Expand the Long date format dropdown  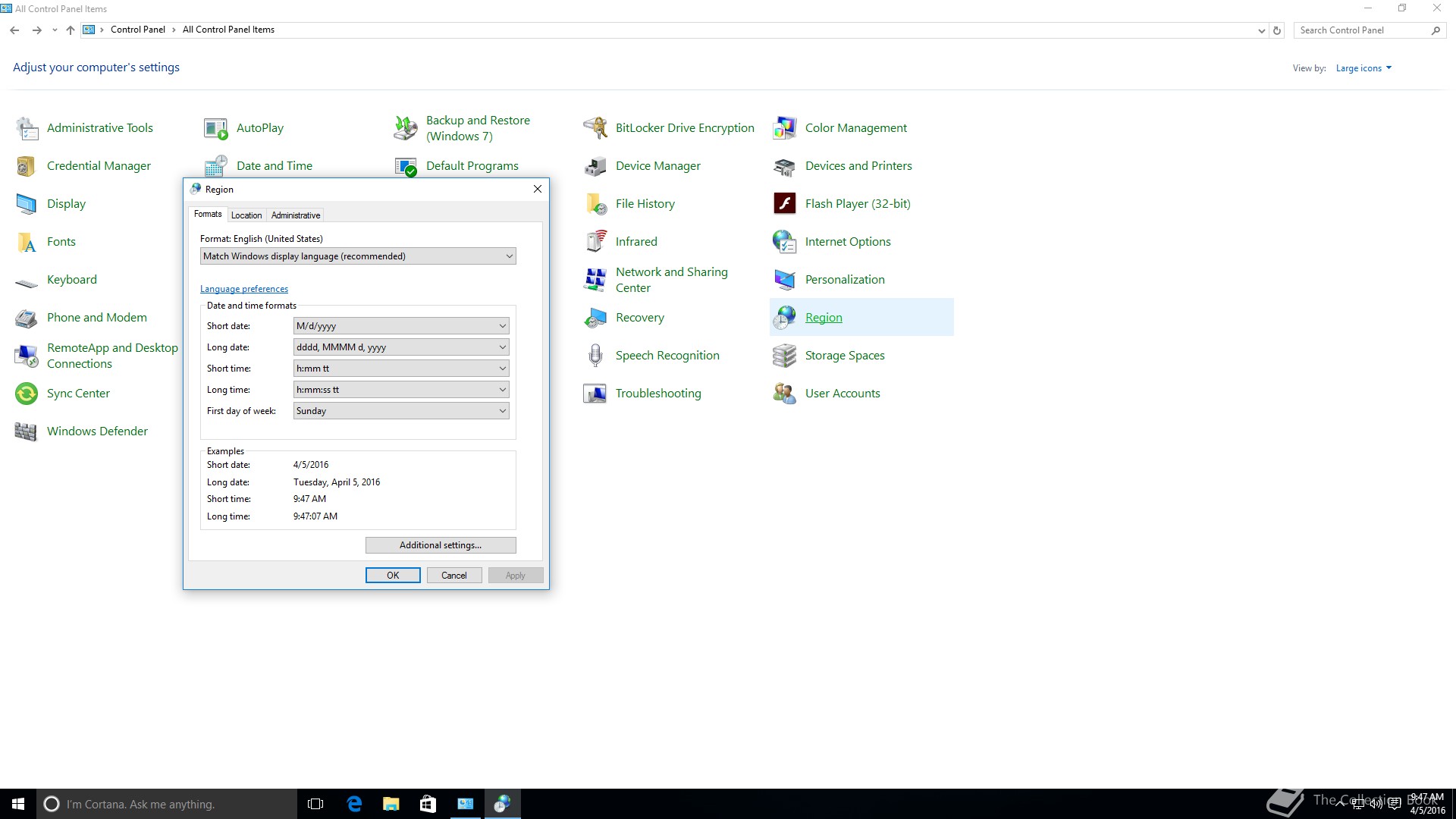401,347
